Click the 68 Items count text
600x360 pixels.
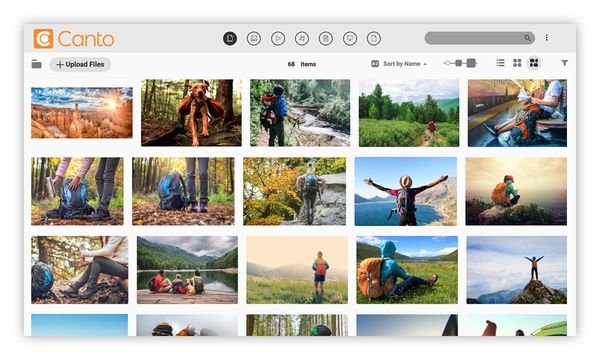pos(302,64)
